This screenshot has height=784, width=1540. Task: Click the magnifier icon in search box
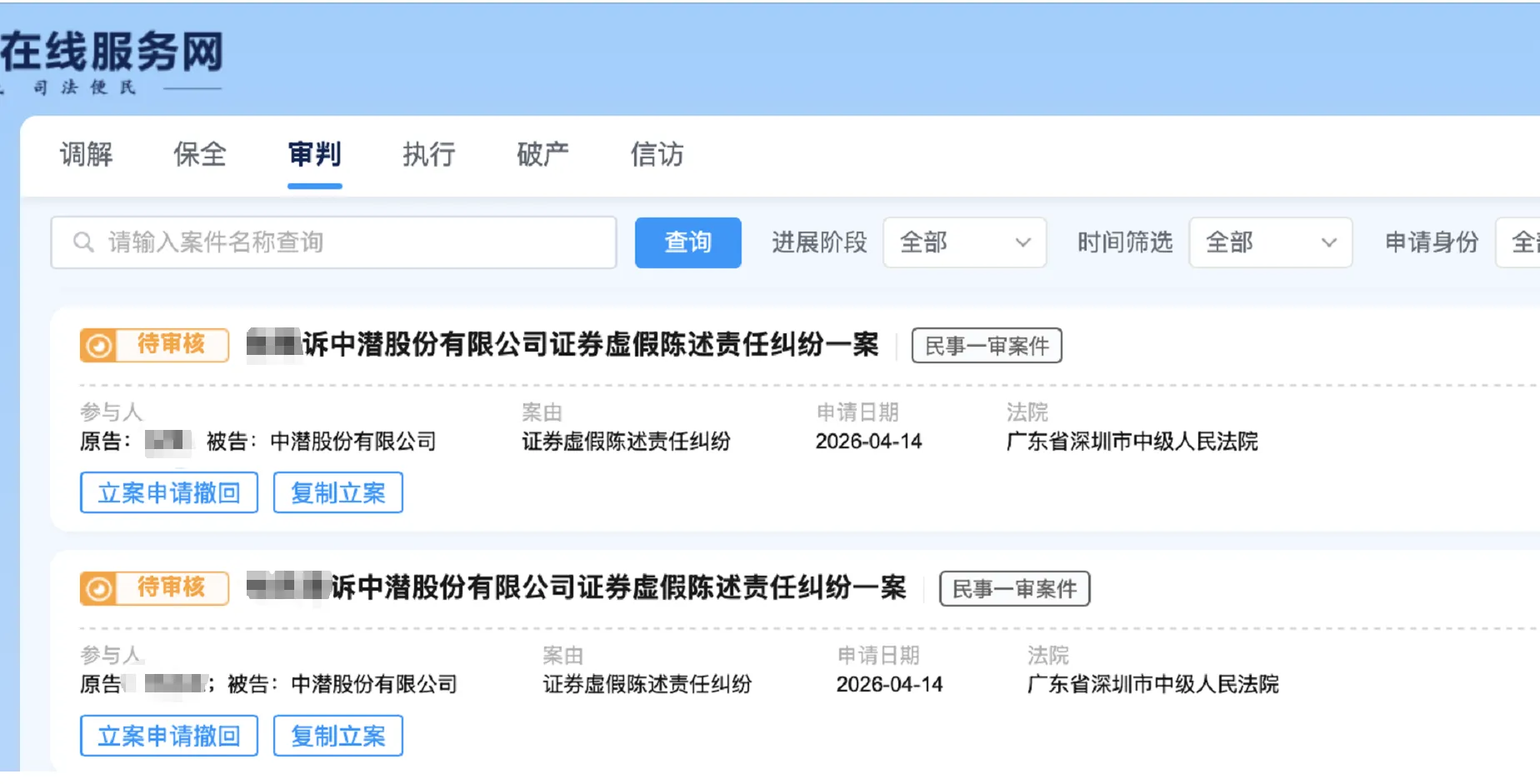click(83, 242)
